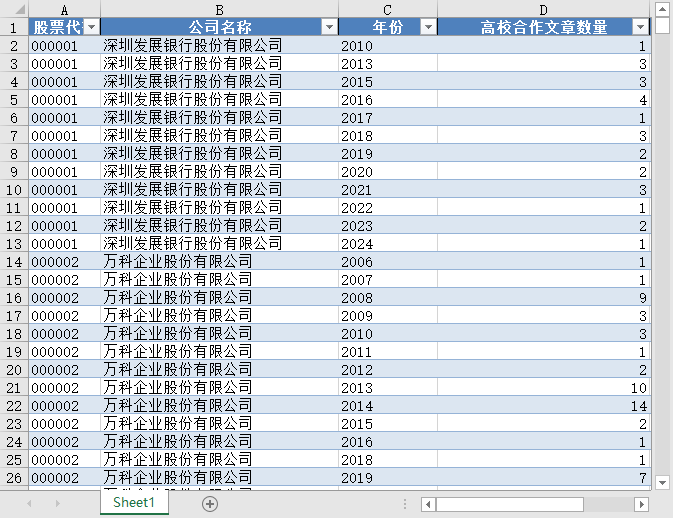Select 万科企业股份有限公司 cell in row 24
Screen dimensions: 673x518
tap(219, 441)
